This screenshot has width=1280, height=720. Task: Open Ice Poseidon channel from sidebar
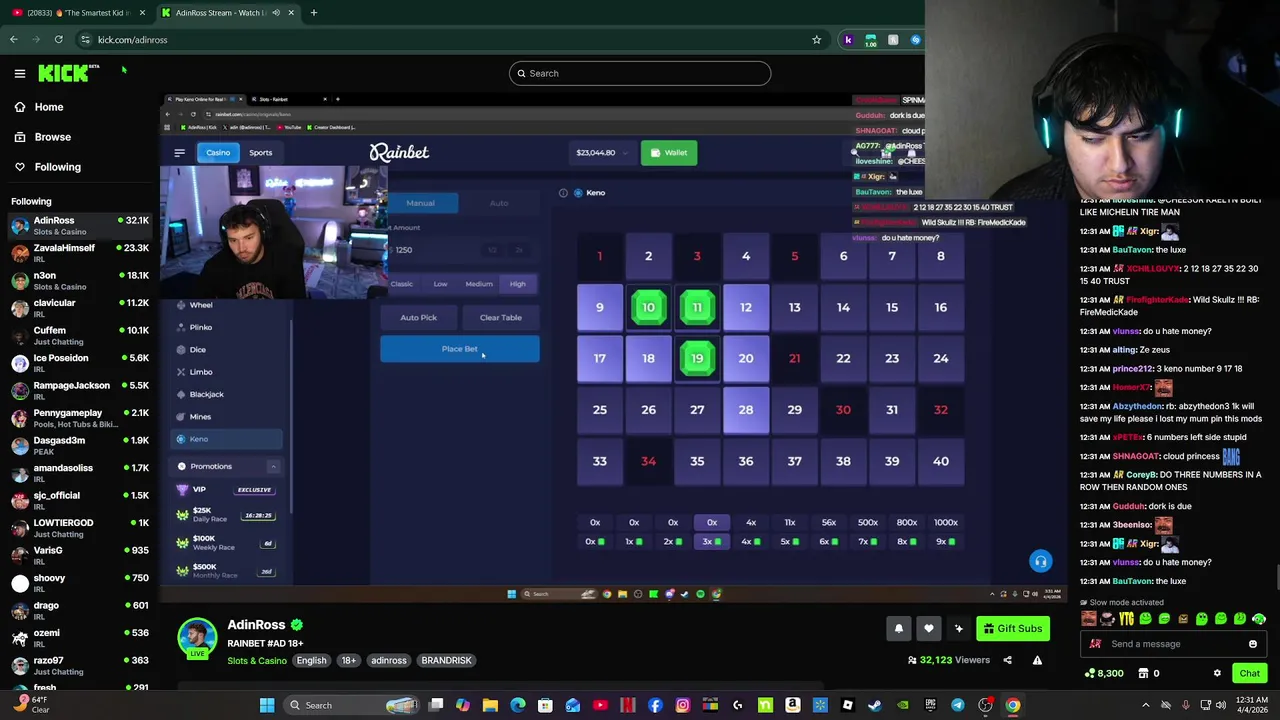point(80,363)
